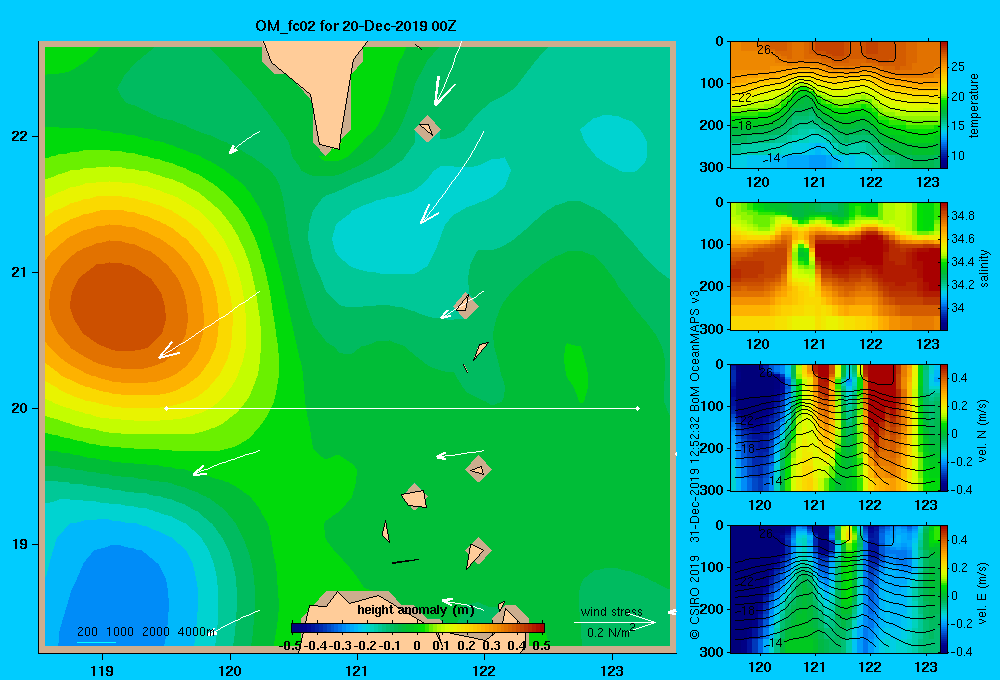1000x680 pixels.
Task: Click latitude label 22 on the main map
Action: (20, 136)
